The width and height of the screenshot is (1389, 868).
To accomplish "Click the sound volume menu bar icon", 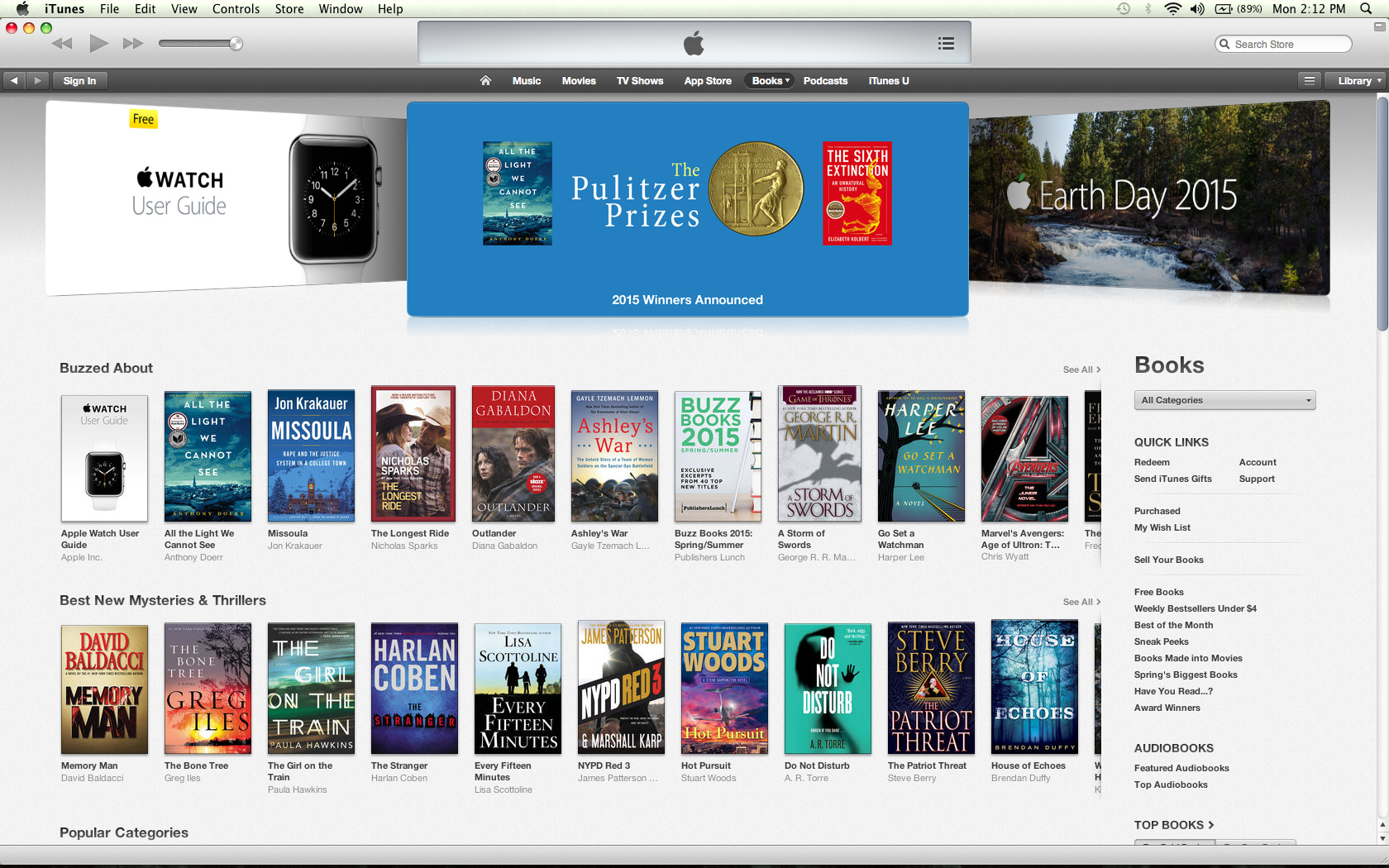I will [x=1197, y=9].
